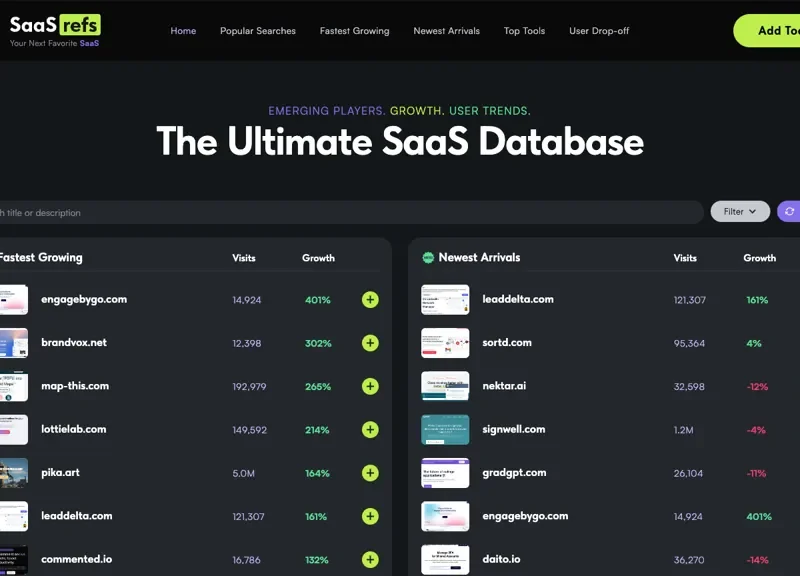
Task: Go to the Fastest Growing nav page
Action: pyautogui.click(x=354, y=31)
